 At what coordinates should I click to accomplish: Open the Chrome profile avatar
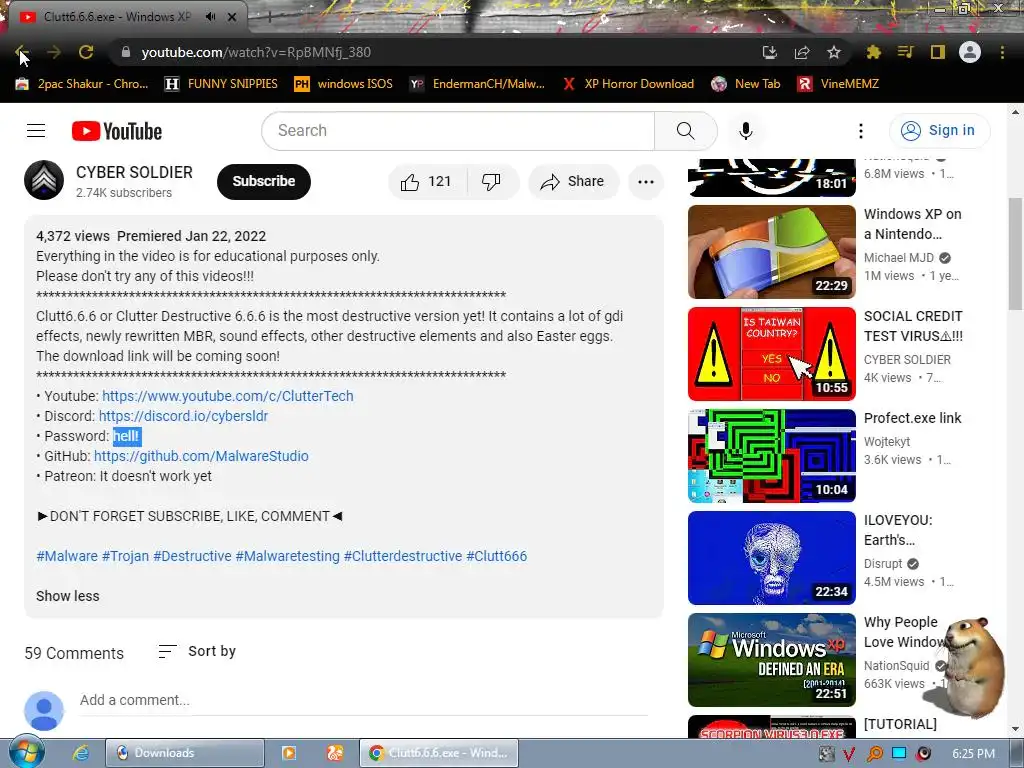pos(970,52)
